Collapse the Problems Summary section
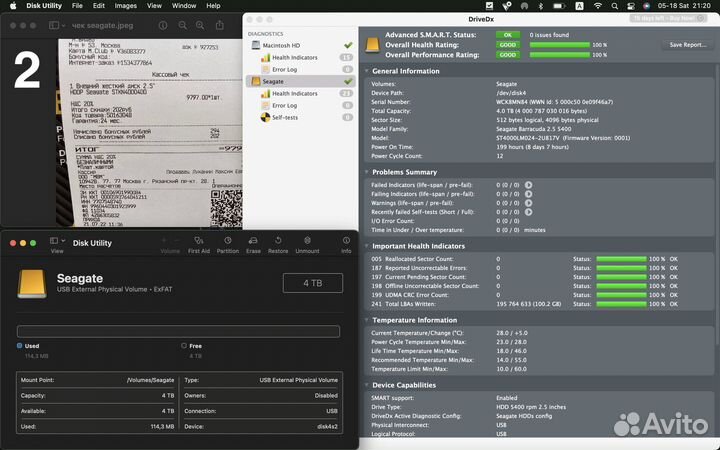The image size is (720, 450). (x=366, y=172)
